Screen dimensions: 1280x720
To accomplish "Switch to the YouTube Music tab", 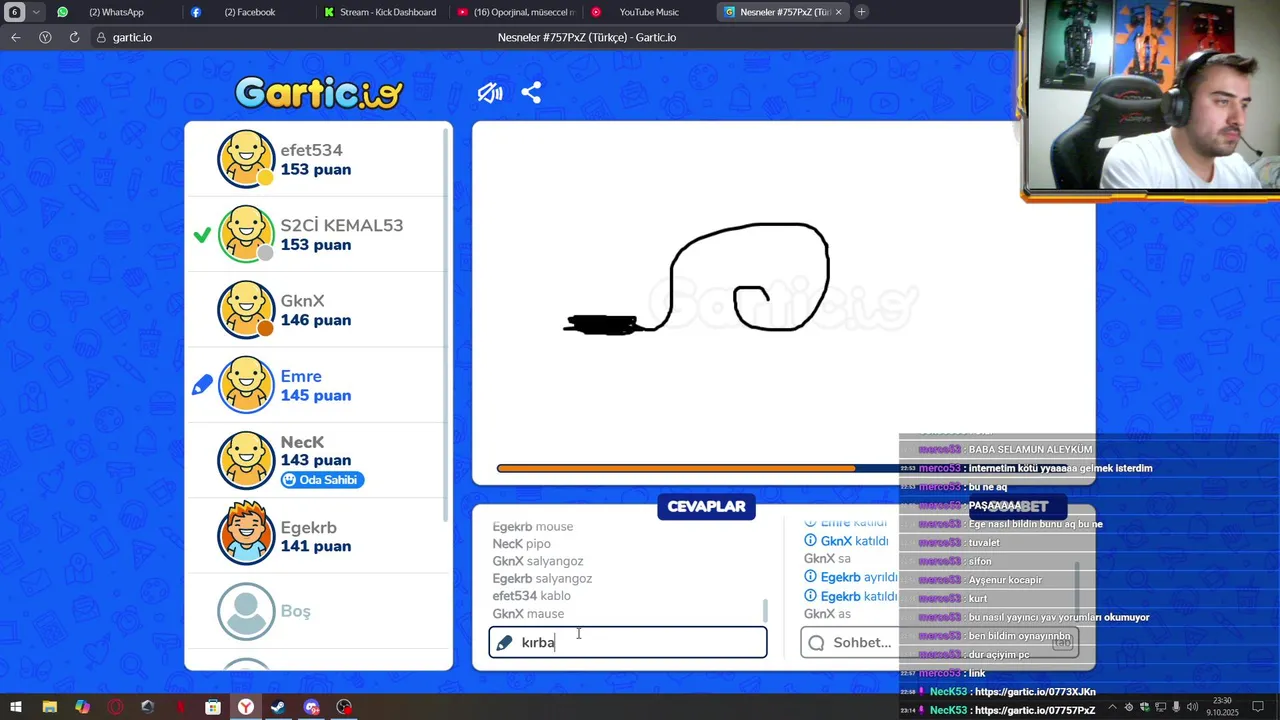I will 648,12.
